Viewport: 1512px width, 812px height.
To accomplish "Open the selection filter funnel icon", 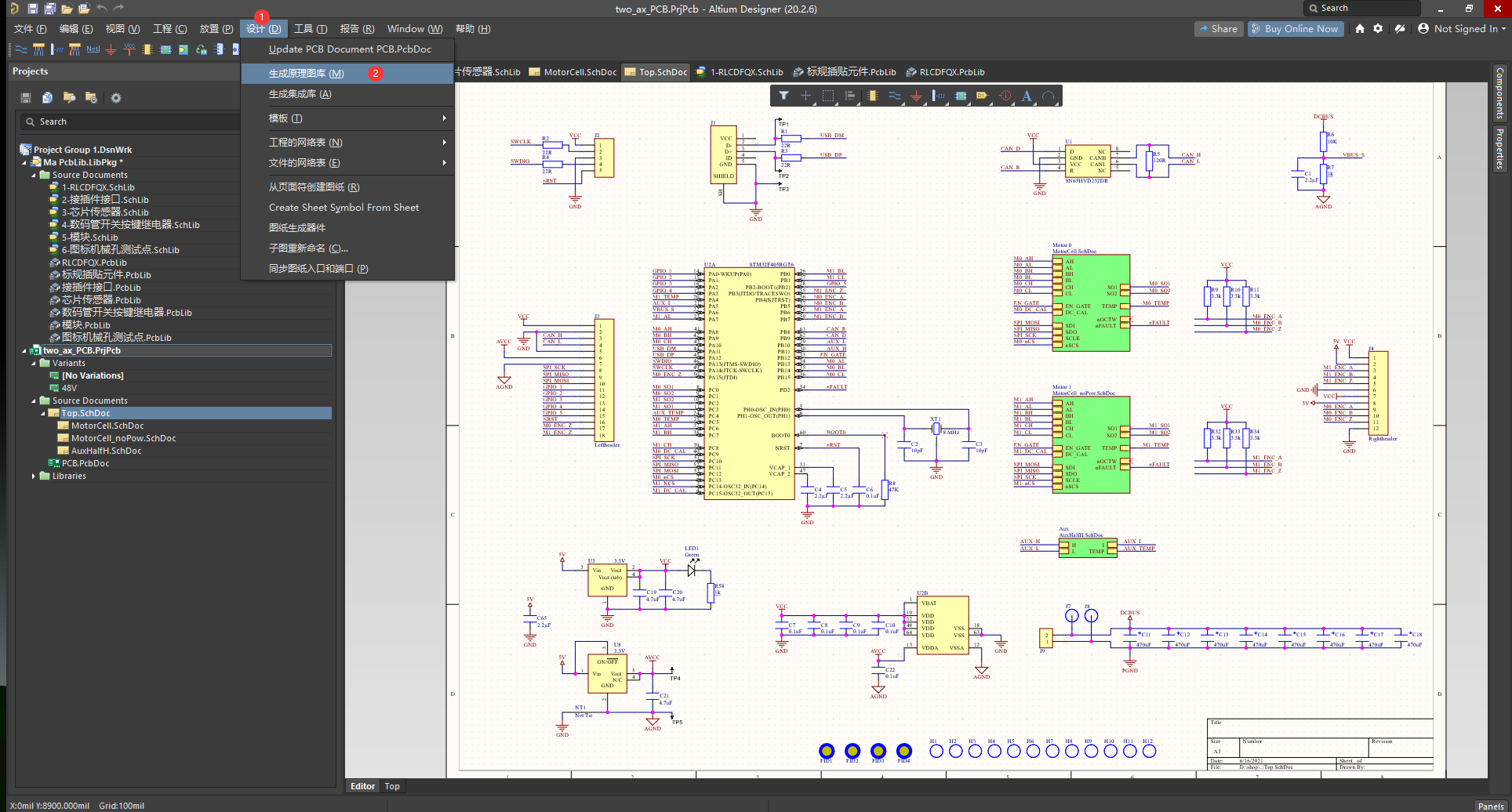I will [x=785, y=96].
